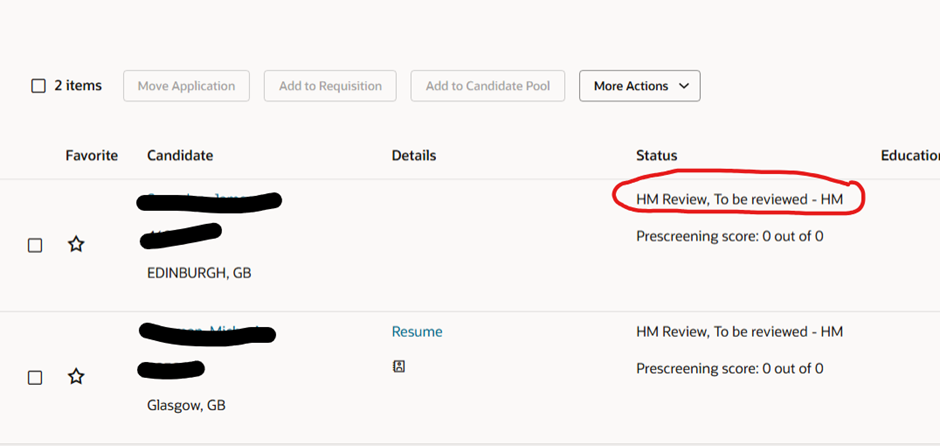Select the Edinburgh candidate's row checkbox
Viewport: 940px width, 446px height.
point(35,245)
